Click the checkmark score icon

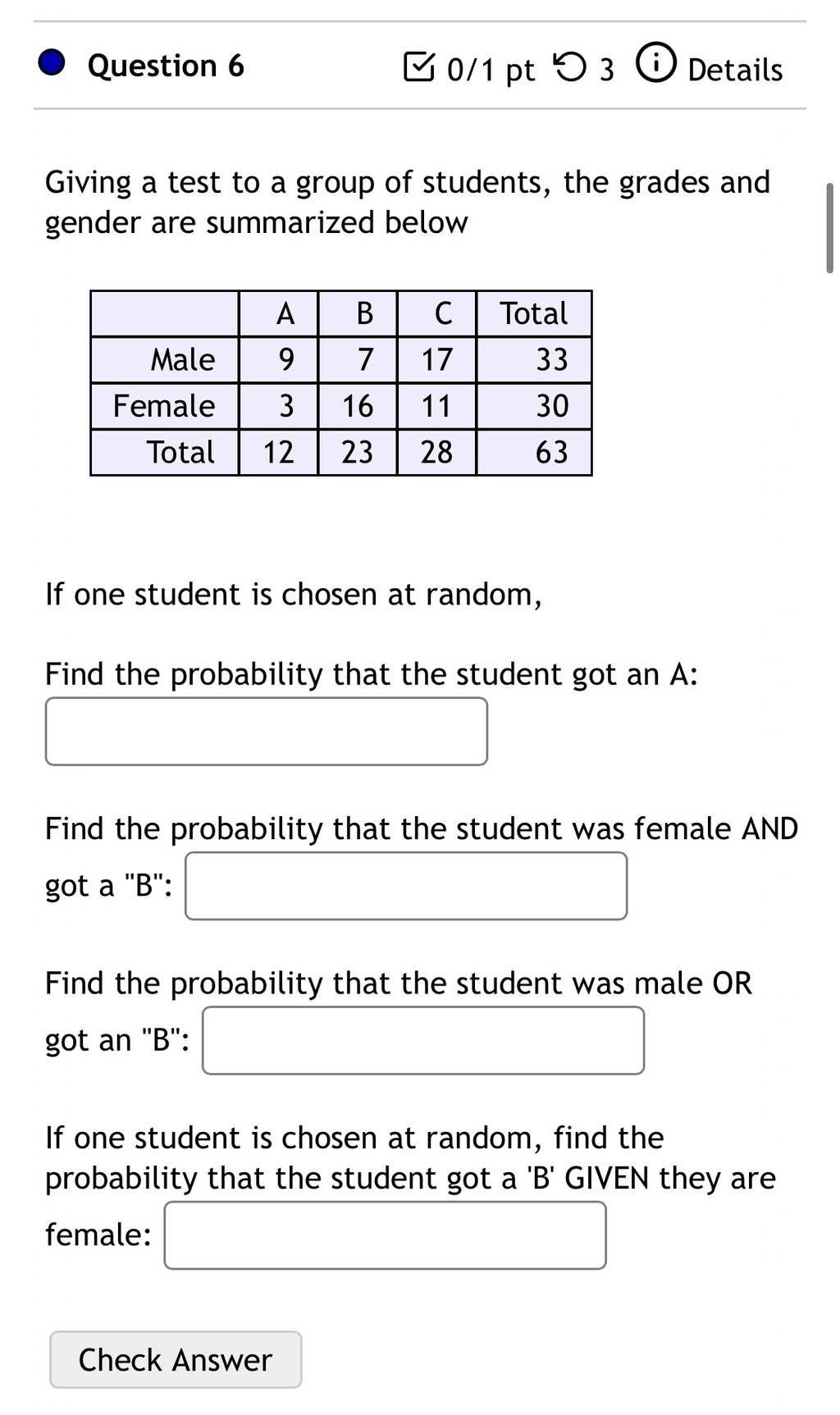coord(419,67)
